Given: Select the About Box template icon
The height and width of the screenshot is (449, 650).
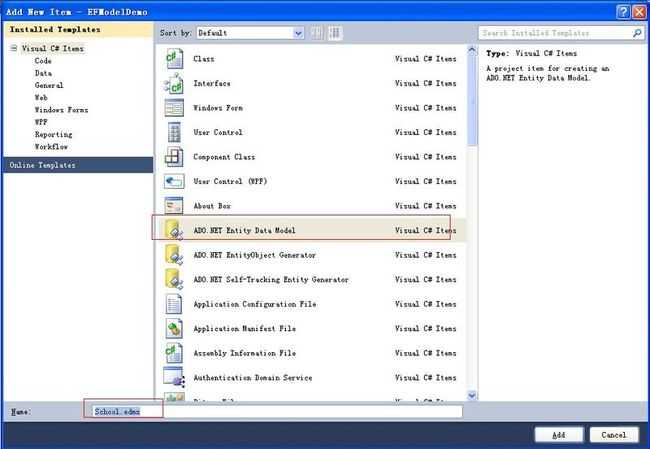Looking at the screenshot, I should point(174,206).
